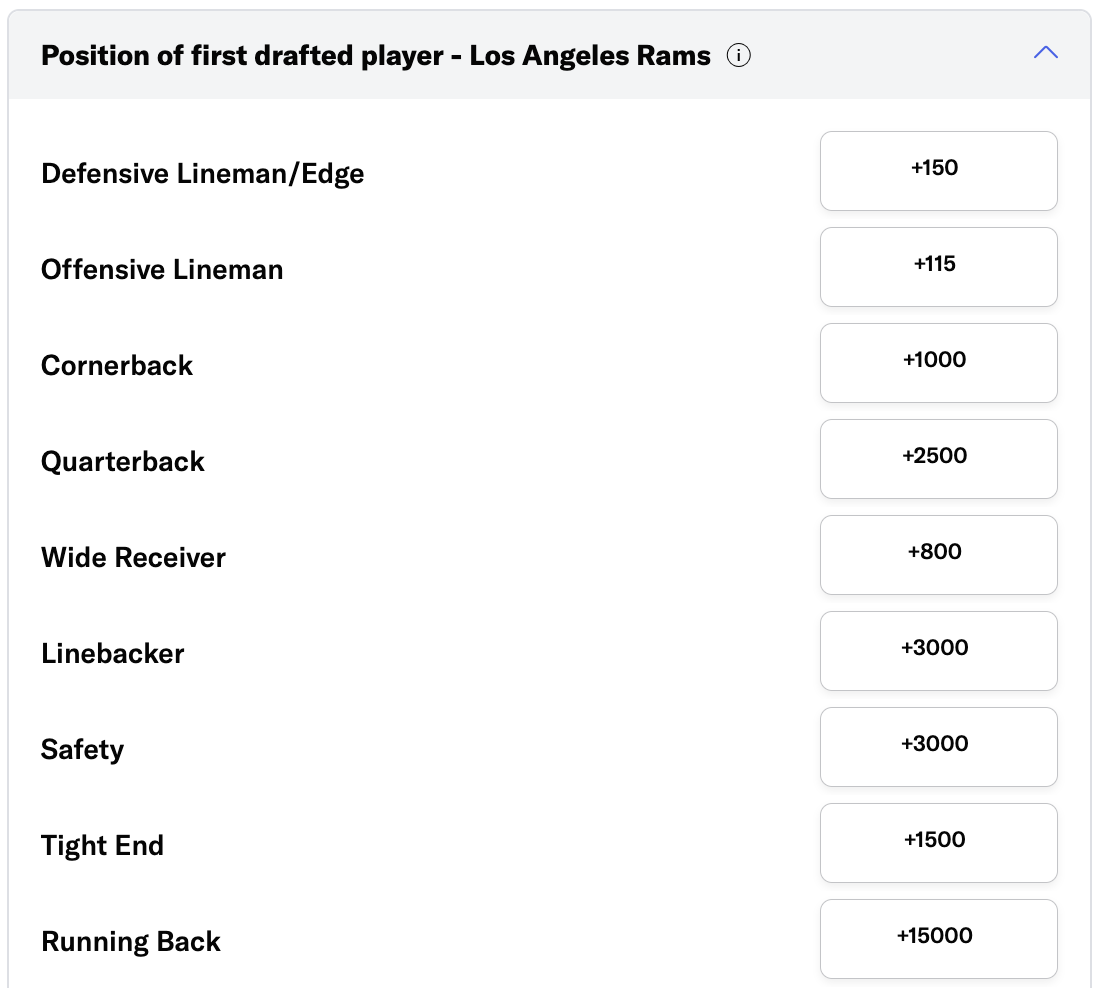This screenshot has width=1096, height=988.
Task: Click the Cornerback label text
Action: (x=117, y=366)
